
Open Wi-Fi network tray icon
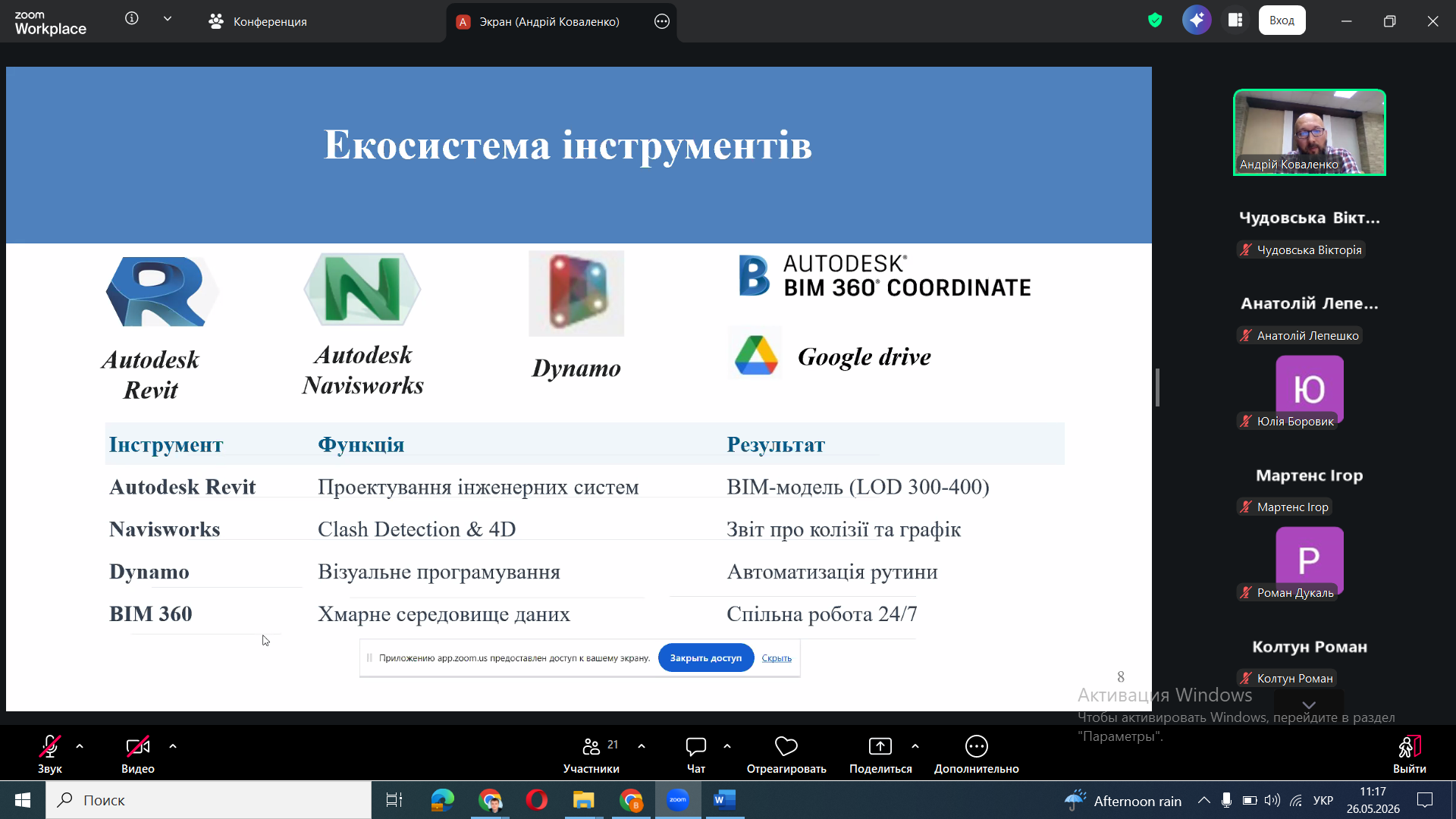pos(1296,801)
